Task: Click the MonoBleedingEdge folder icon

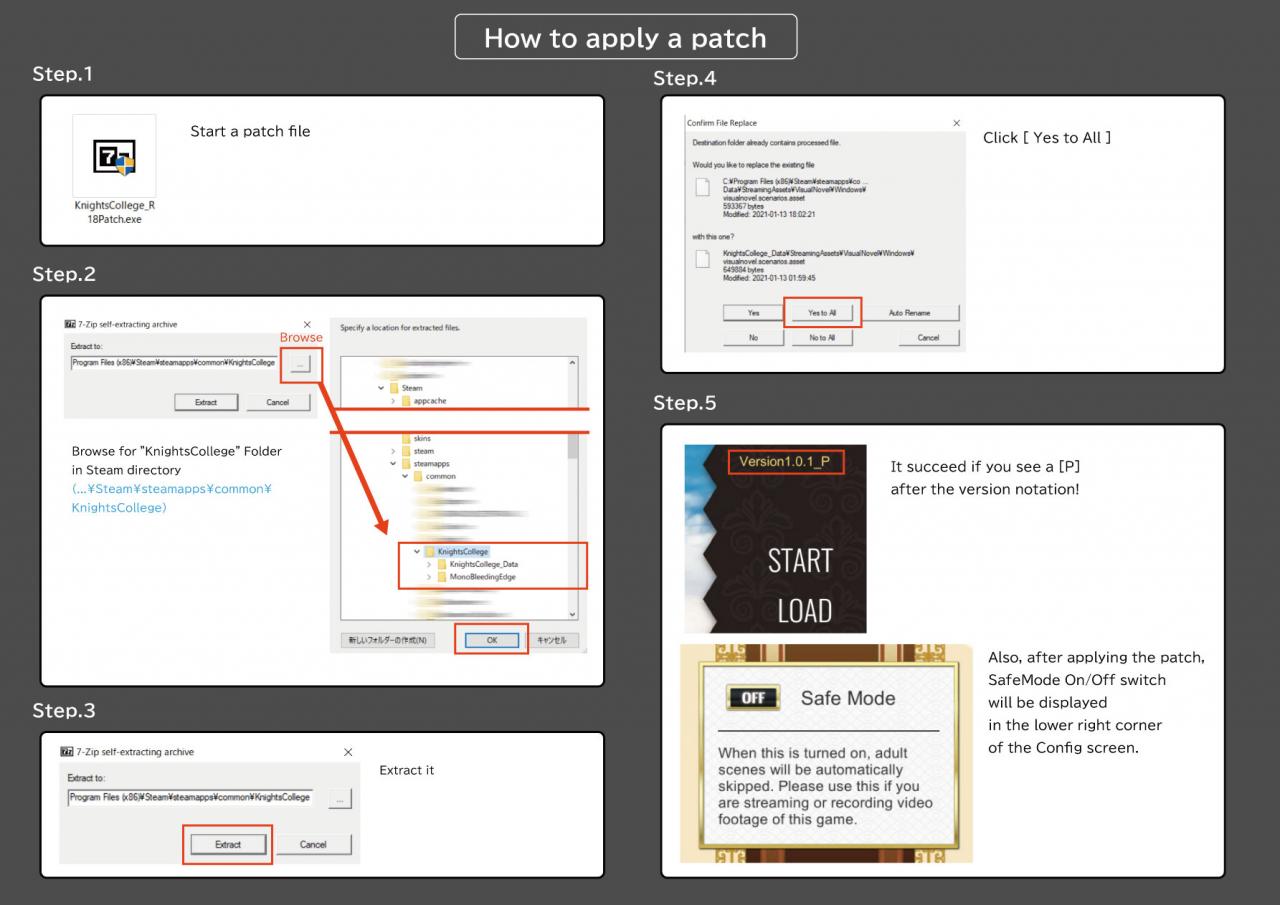Action: [441, 577]
